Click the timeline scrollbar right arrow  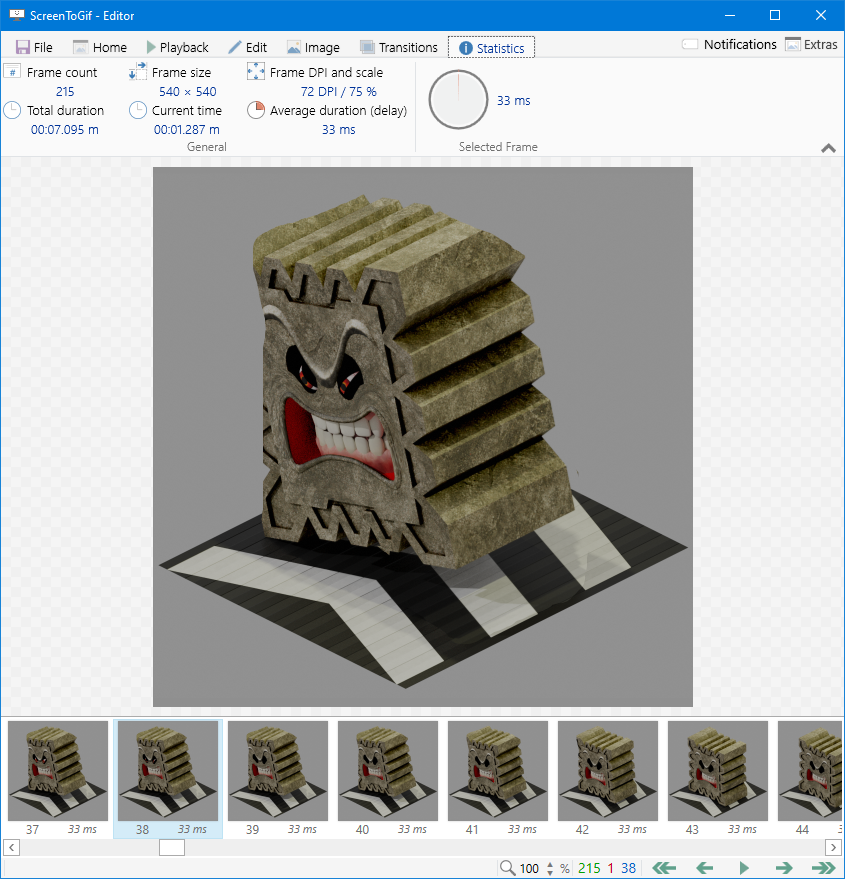tap(833, 847)
